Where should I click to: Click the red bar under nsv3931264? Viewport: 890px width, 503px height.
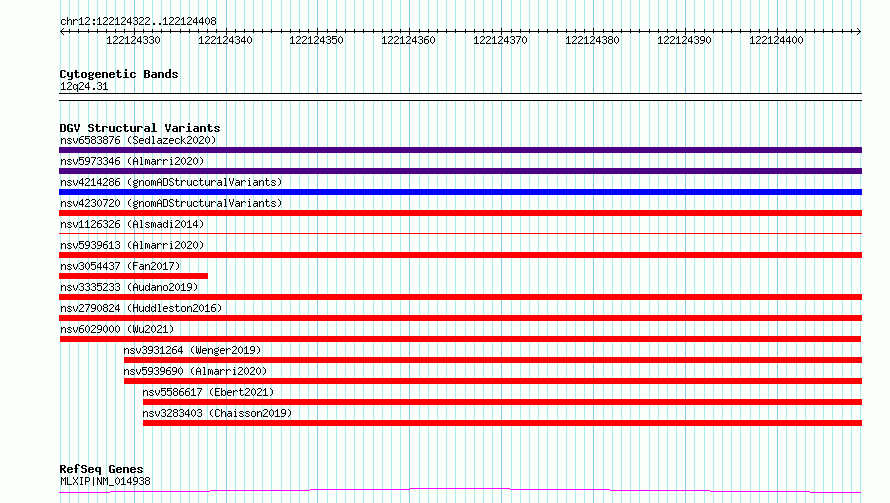click(493, 360)
